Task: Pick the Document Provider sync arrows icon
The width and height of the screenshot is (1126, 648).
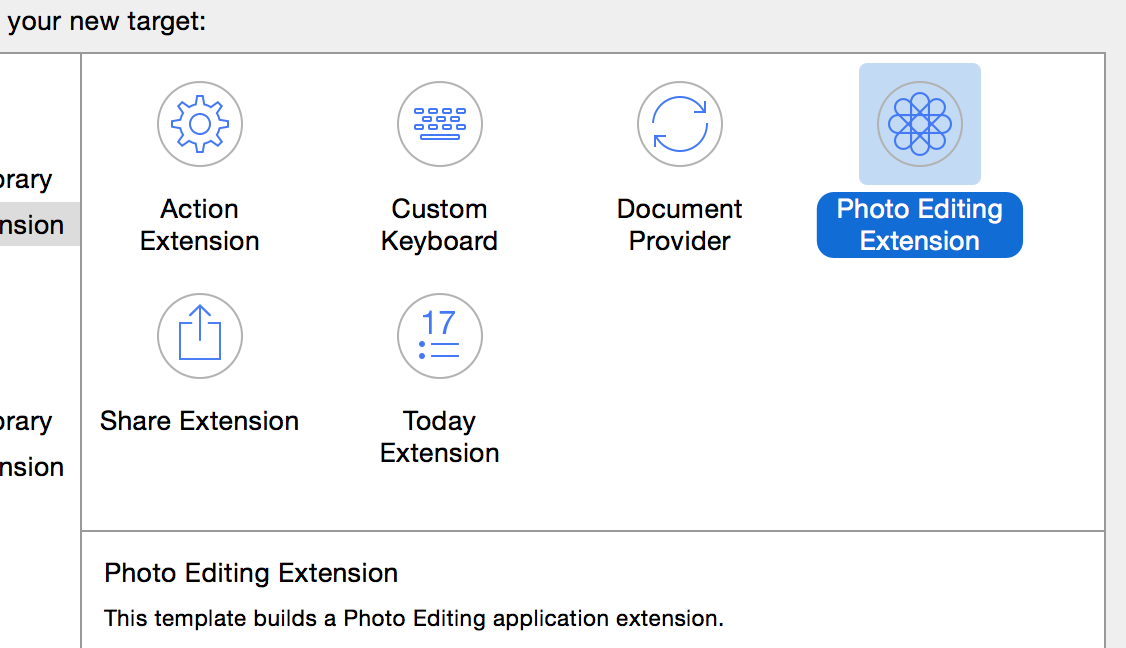Action: pyautogui.click(x=680, y=124)
